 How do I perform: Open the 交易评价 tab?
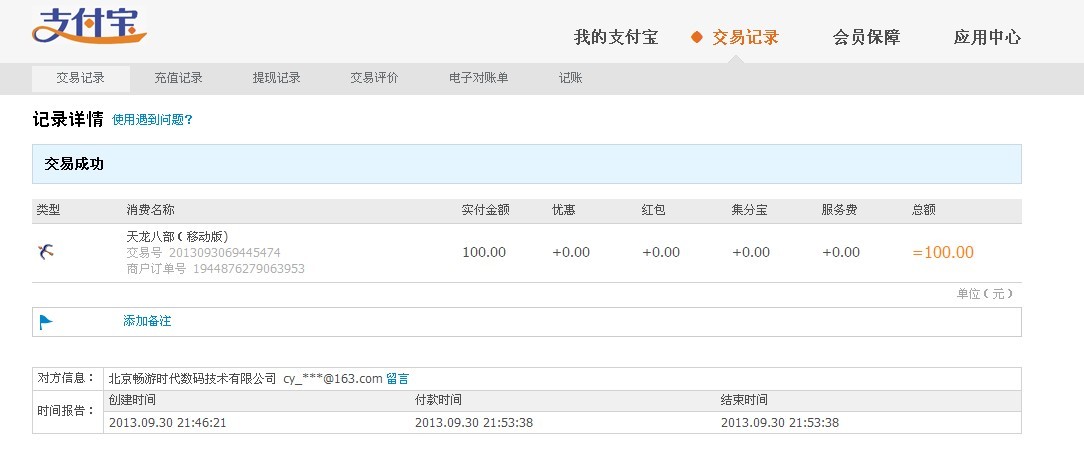(374, 78)
